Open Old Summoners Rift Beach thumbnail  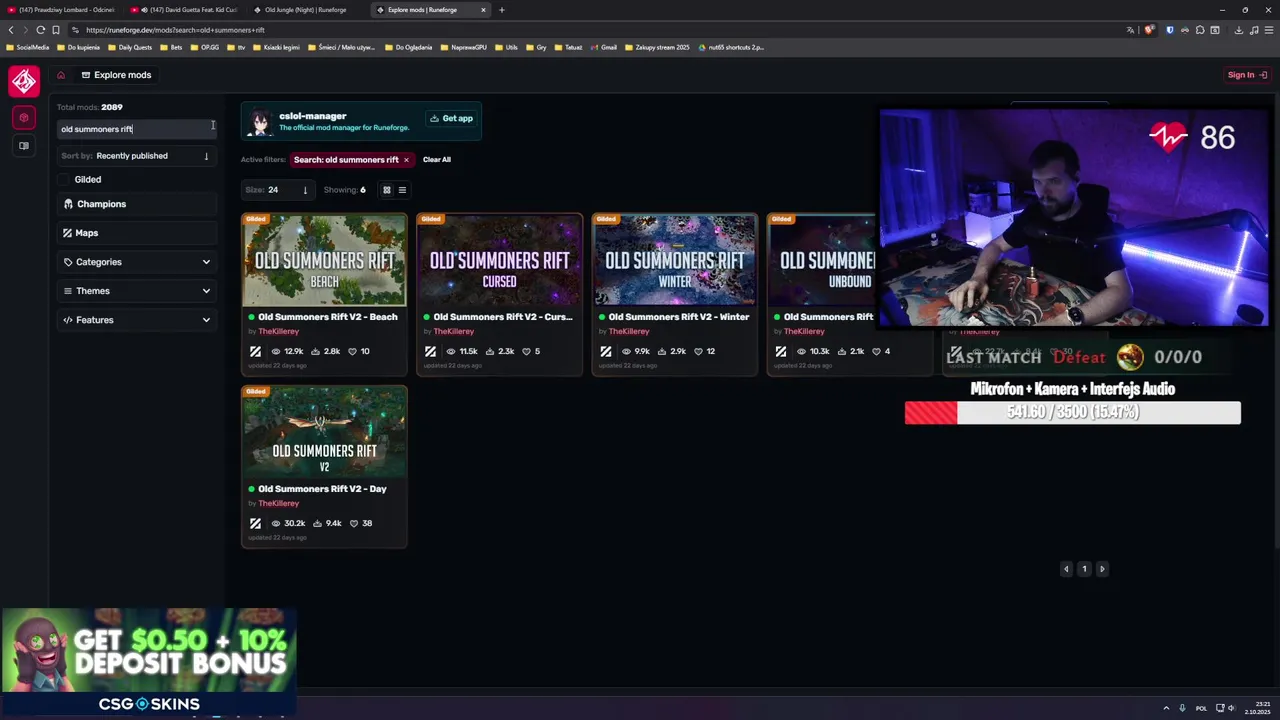pos(324,260)
